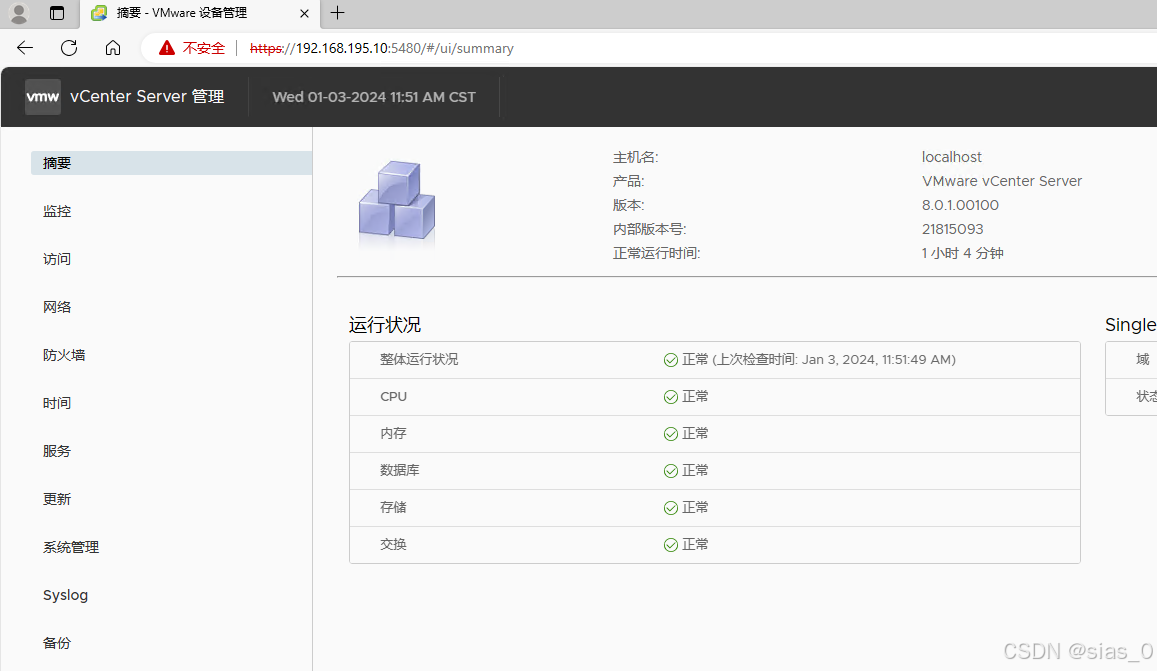1157x671 pixels.
Task: Click the Single Sign-On section heading
Action: point(1130,325)
